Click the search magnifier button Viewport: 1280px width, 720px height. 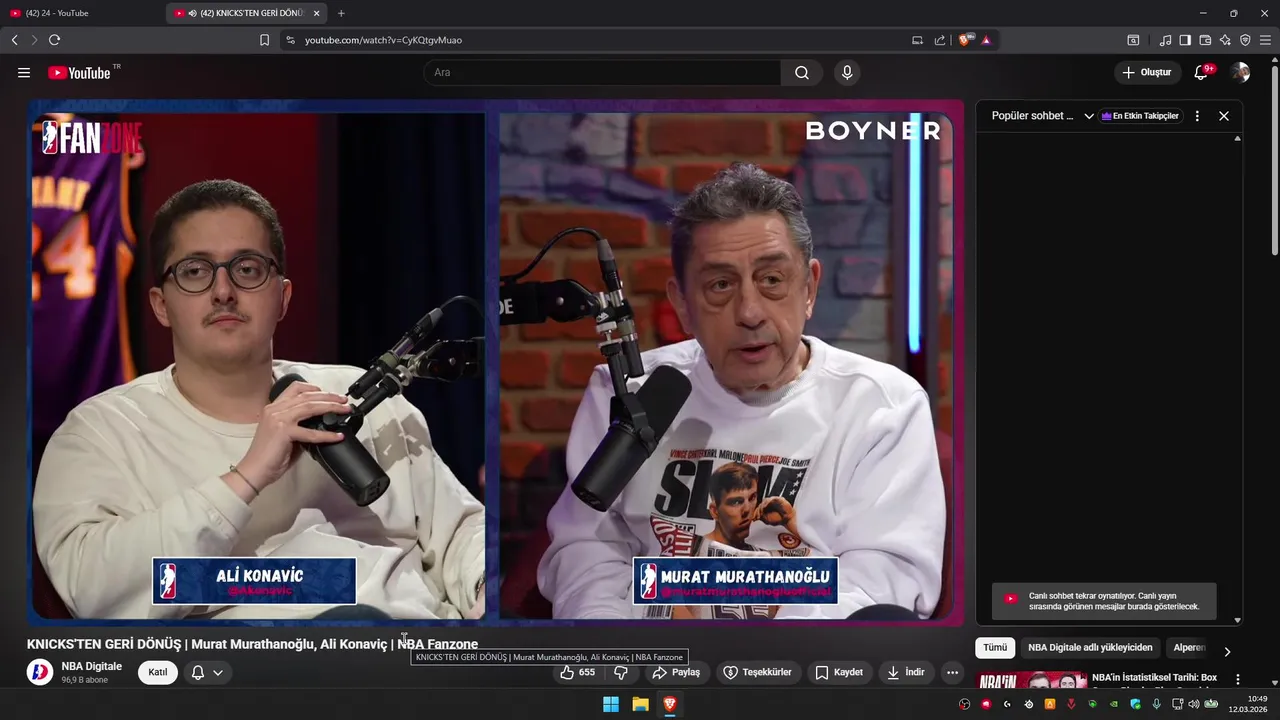(x=802, y=73)
